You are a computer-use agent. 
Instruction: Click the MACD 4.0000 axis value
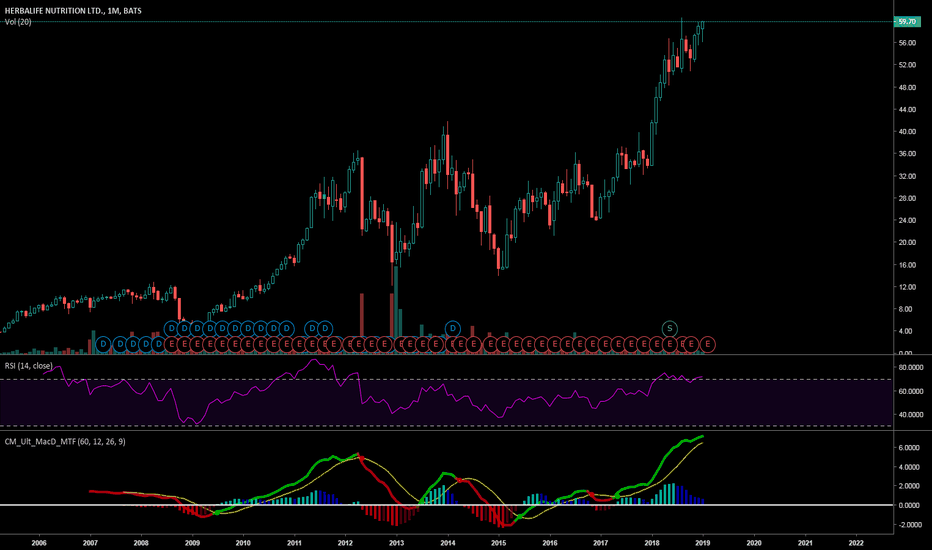coord(909,467)
